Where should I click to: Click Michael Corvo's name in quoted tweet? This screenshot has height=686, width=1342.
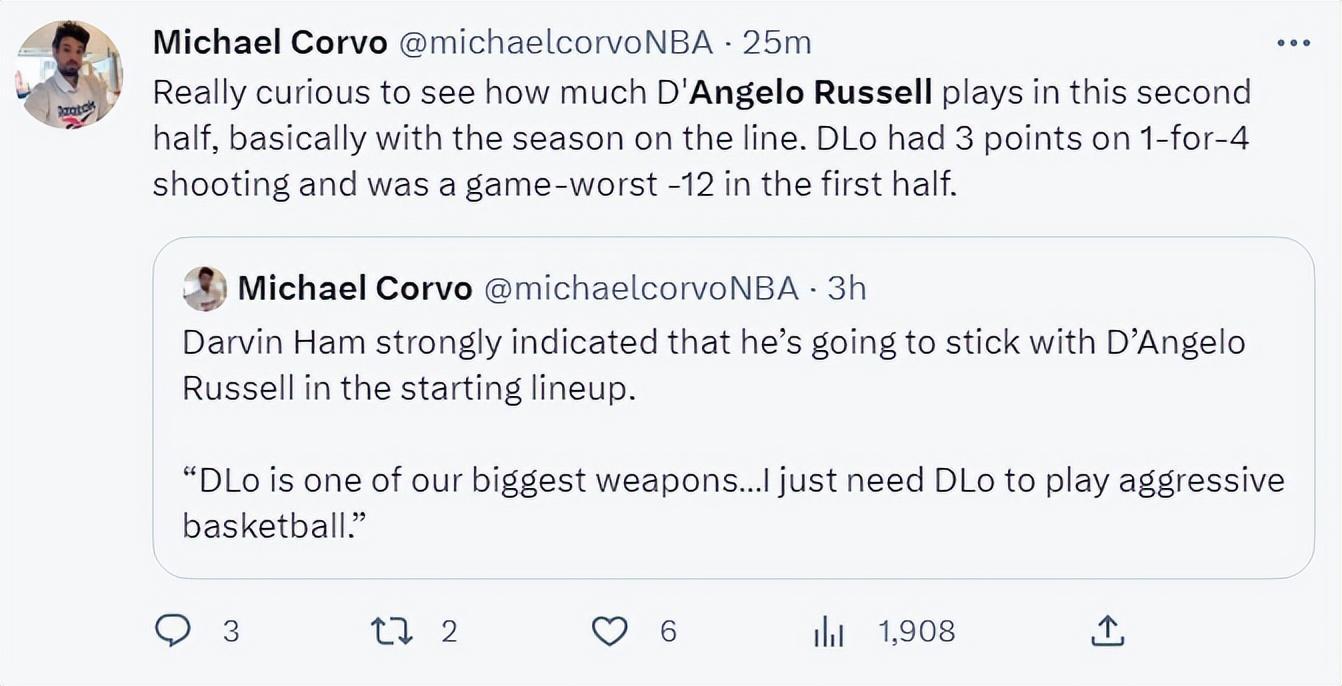tap(355, 289)
